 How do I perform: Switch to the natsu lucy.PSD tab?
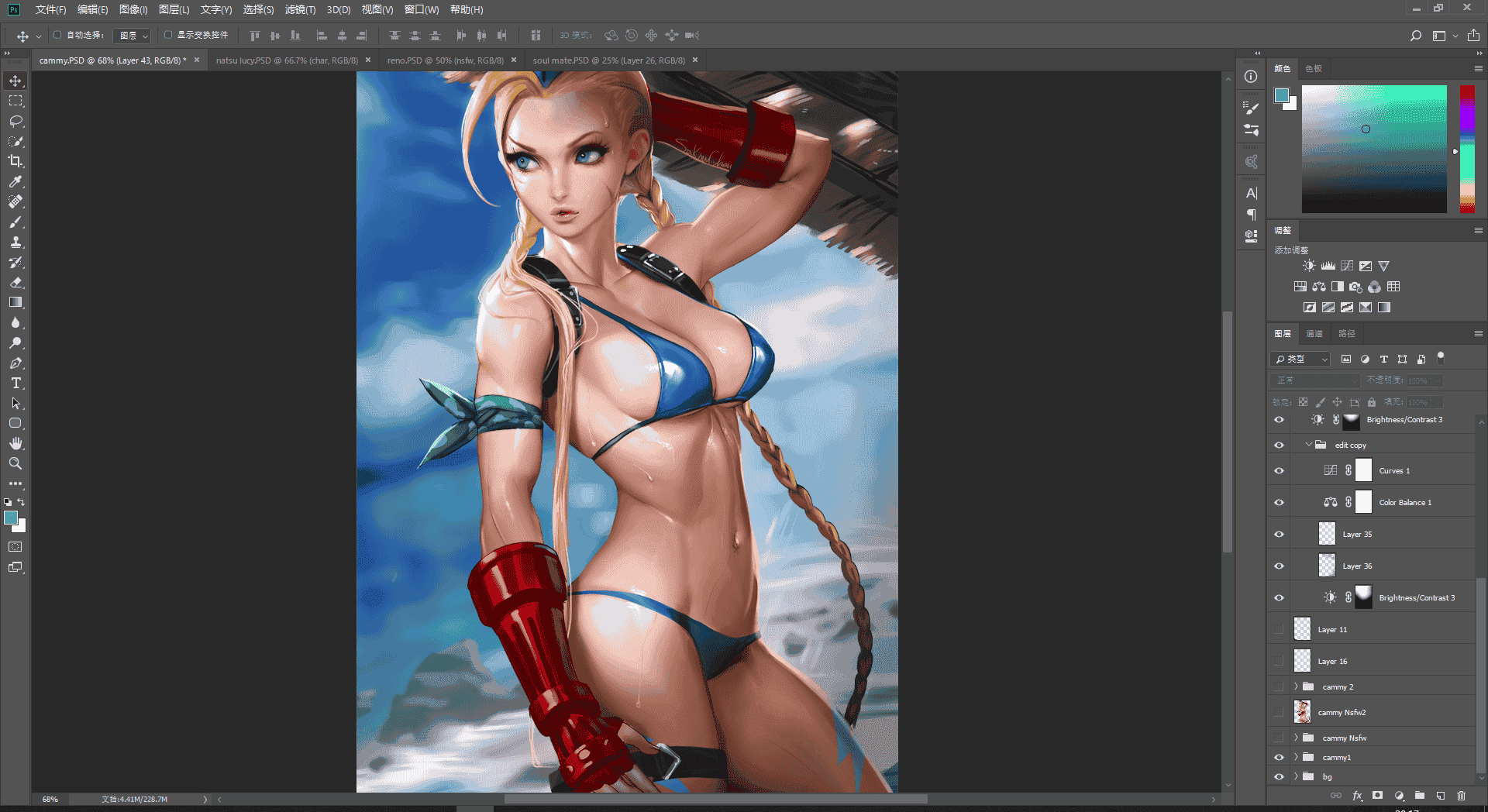(287, 60)
